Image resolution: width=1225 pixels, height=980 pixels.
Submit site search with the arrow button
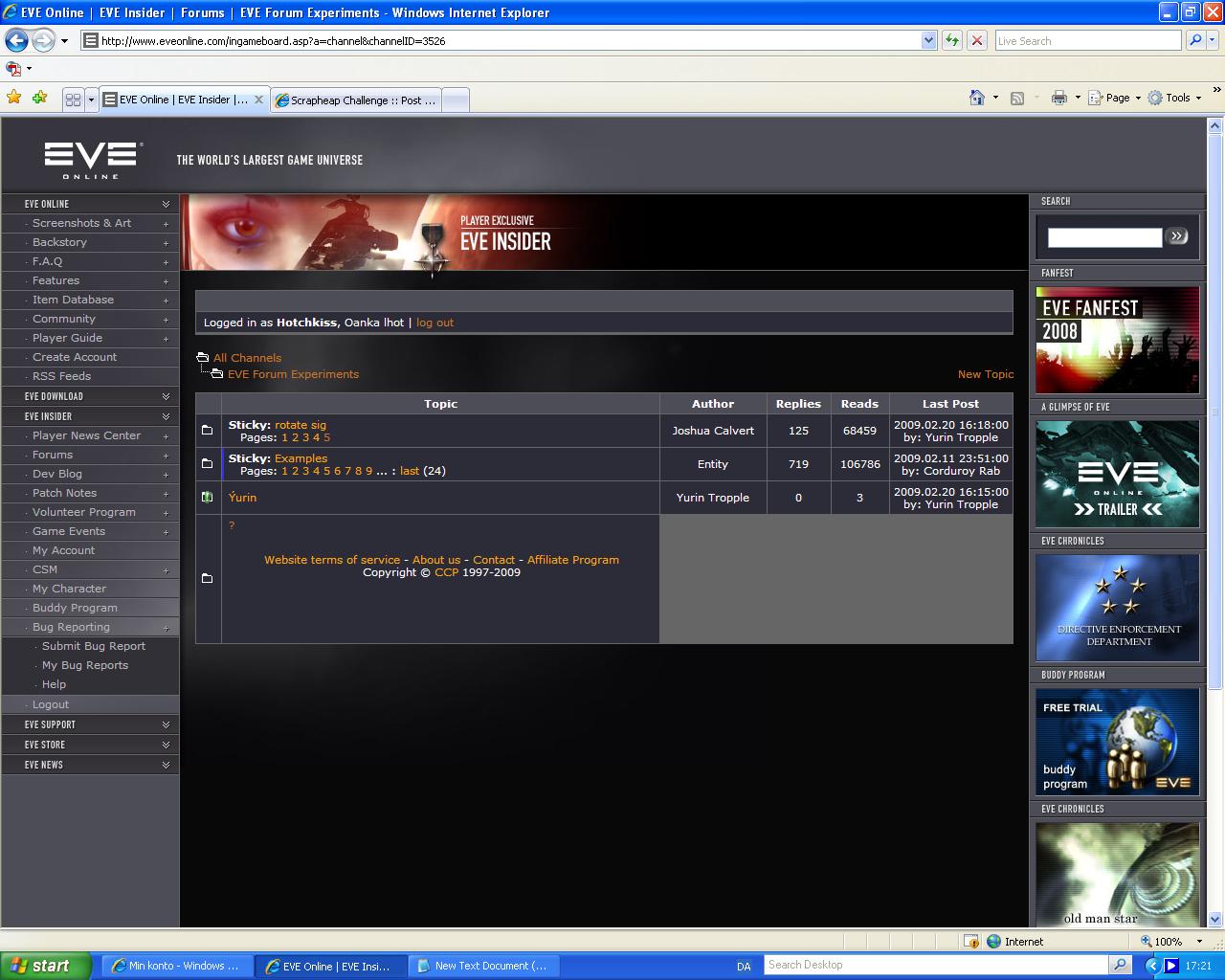(x=1177, y=235)
